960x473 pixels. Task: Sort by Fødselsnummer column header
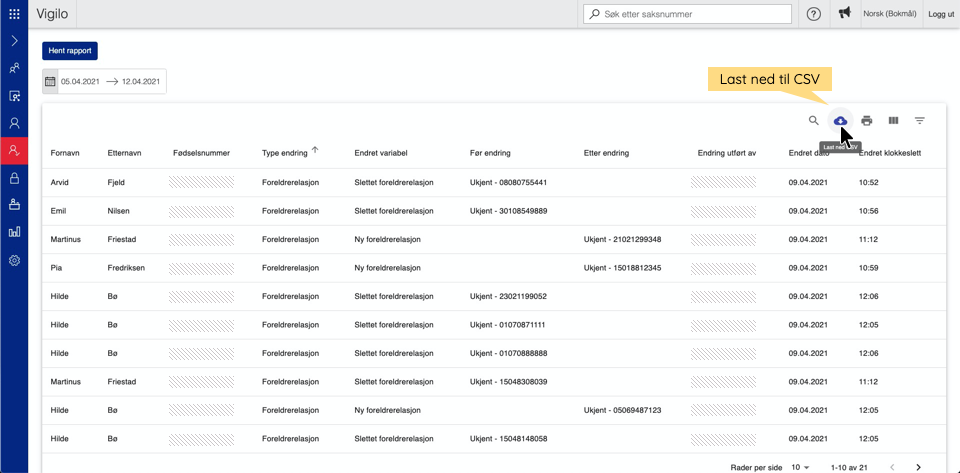point(201,153)
